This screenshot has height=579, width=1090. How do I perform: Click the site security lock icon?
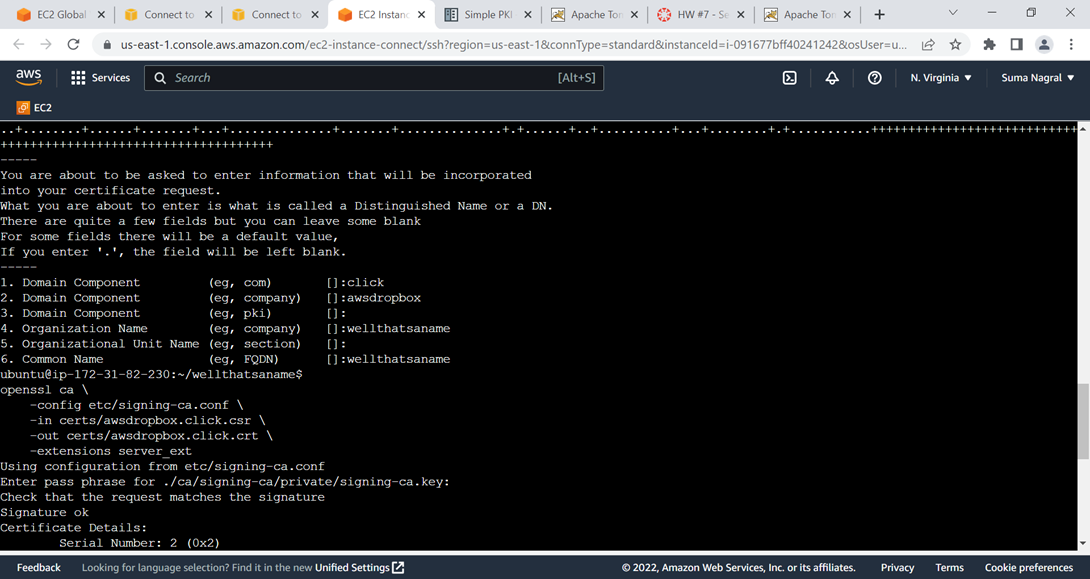coord(106,45)
